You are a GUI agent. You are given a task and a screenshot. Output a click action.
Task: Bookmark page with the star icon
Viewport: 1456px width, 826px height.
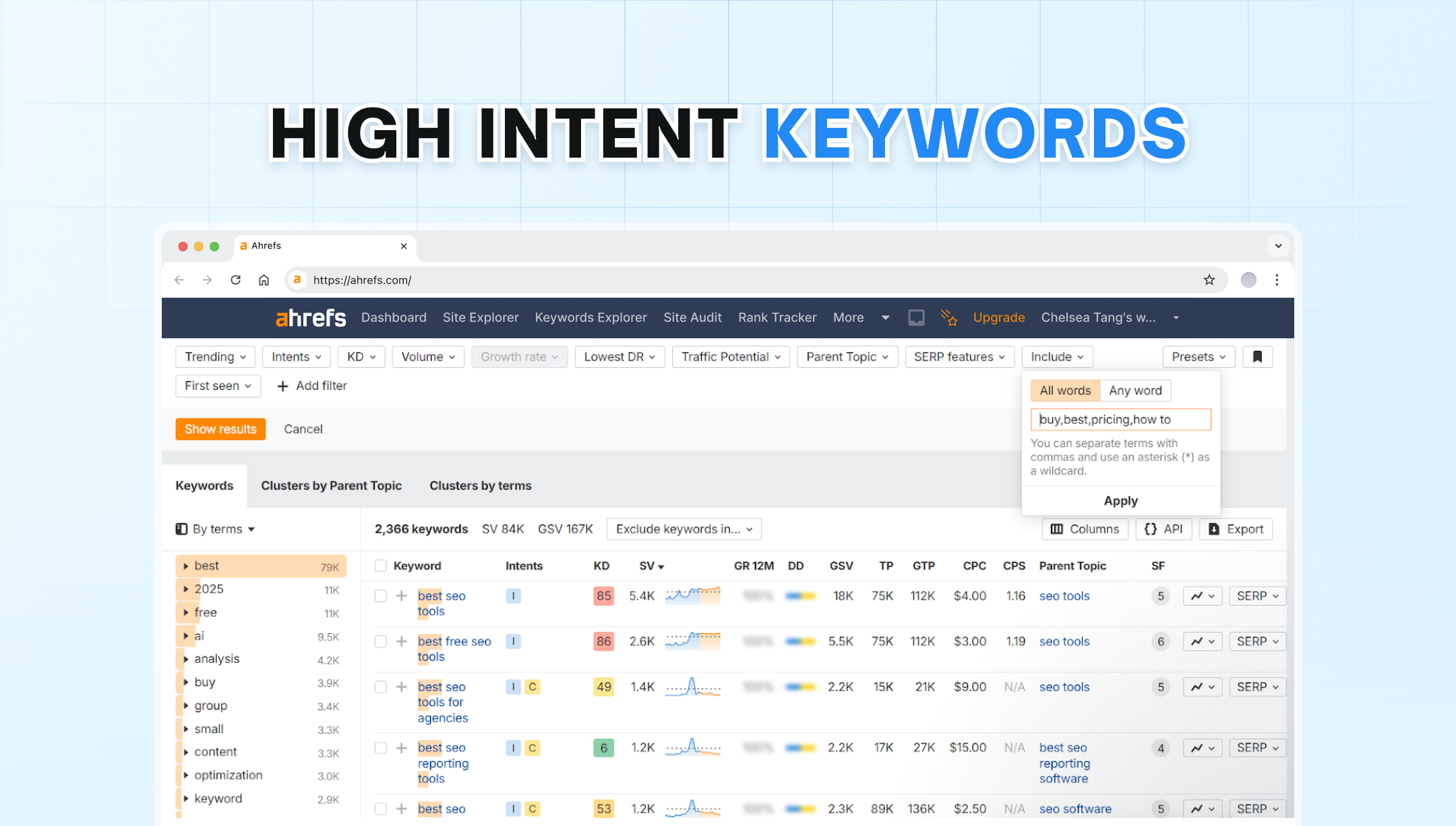pos(1209,280)
